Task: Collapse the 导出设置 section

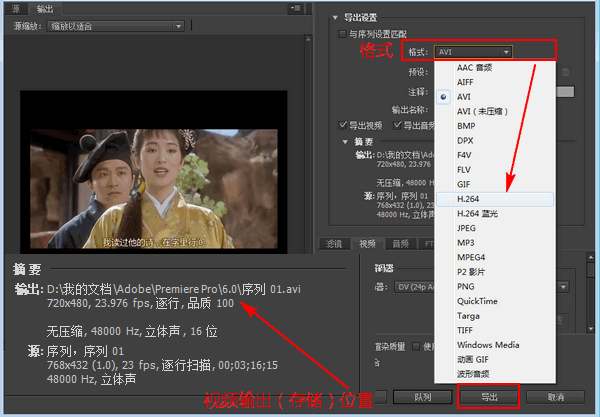Action: point(335,18)
